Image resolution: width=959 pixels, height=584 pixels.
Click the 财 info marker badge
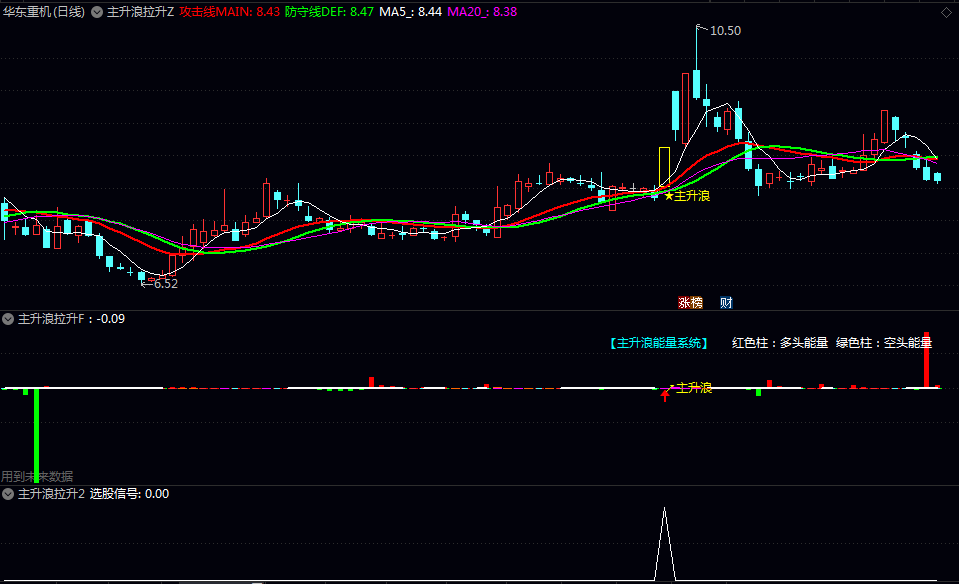(x=726, y=303)
